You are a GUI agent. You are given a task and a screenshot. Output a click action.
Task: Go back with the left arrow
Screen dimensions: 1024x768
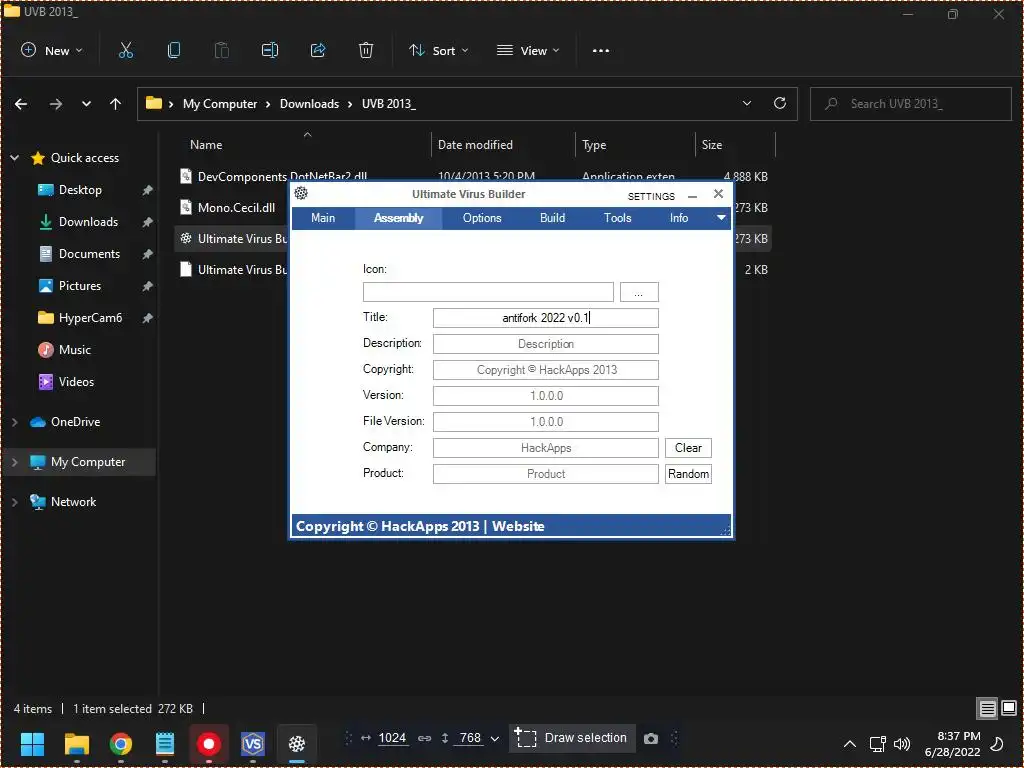tap(21, 104)
